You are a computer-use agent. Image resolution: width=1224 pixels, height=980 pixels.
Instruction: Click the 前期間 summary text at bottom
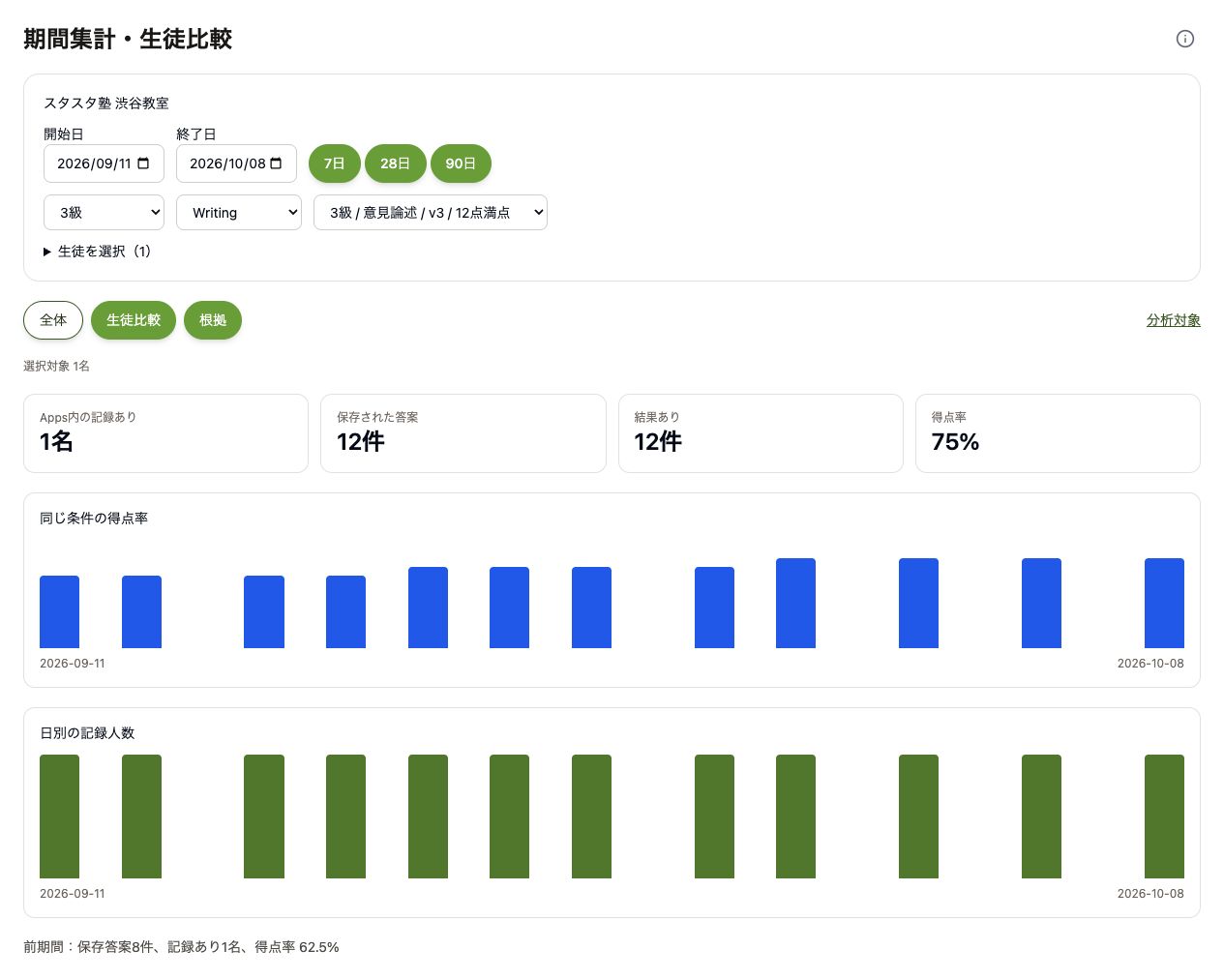(x=181, y=947)
